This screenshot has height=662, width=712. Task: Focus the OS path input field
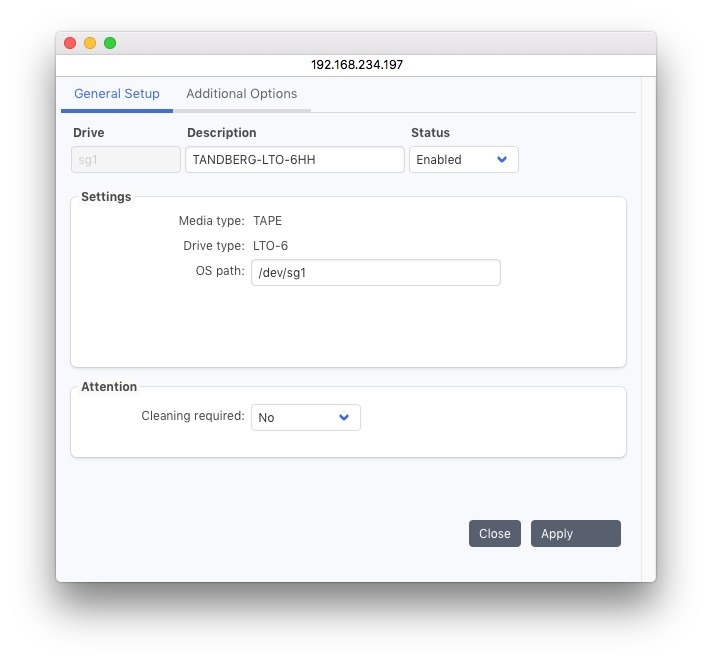pos(375,273)
